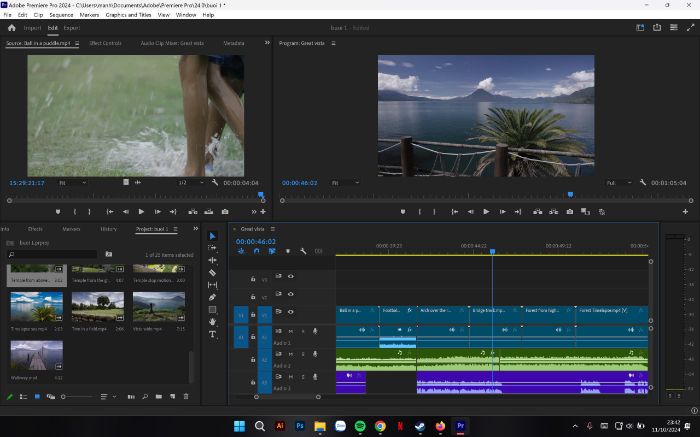Click the timeline blue playhead on ruler
Viewport: 700px width, 437px height.
(x=492, y=252)
